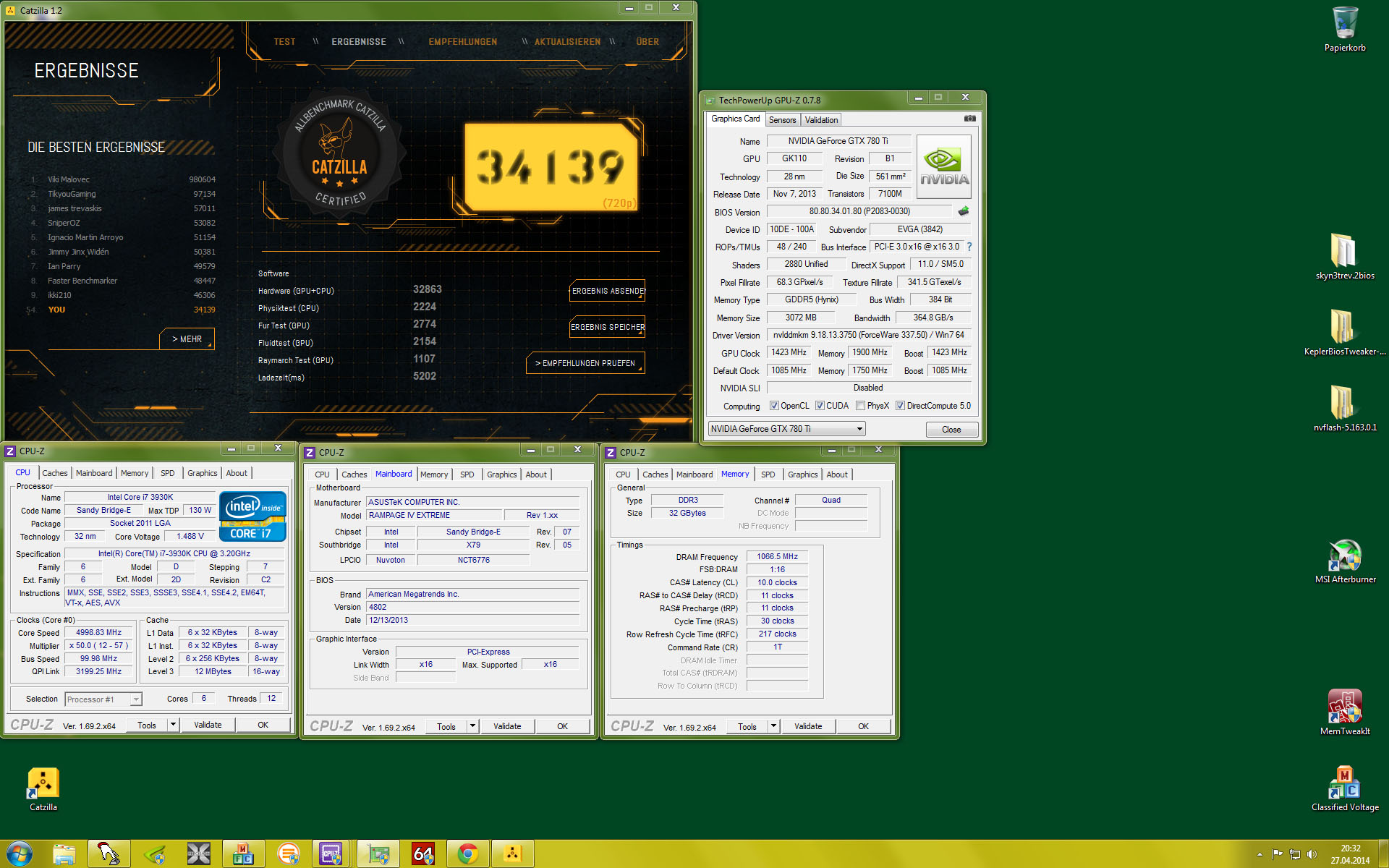Click the NVIDIA logo in GPU-Z
This screenshot has height=868, width=1389.
[x=943, y=167]
